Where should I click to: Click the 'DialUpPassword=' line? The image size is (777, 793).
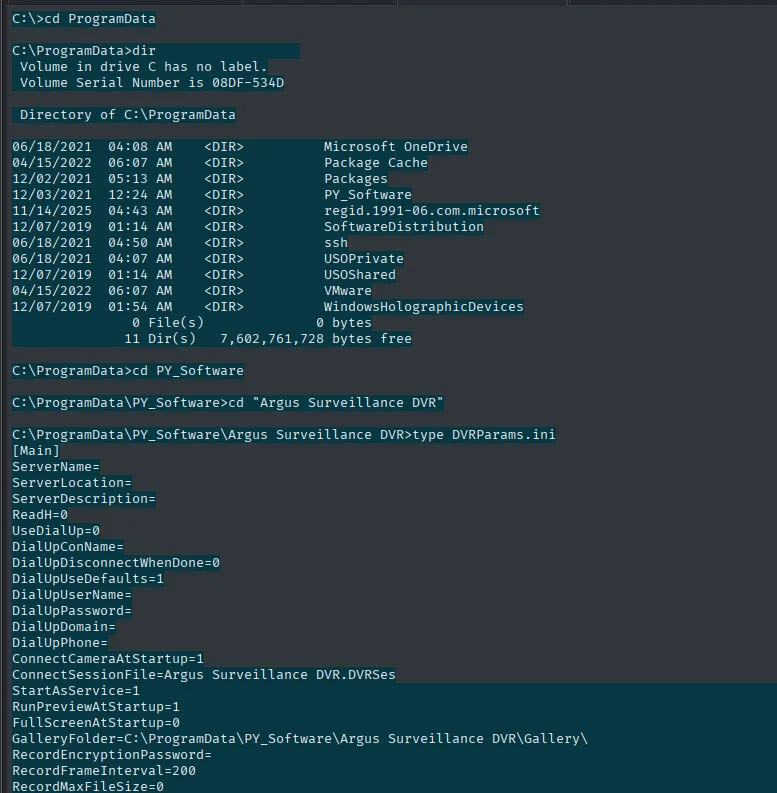[72, 611]
